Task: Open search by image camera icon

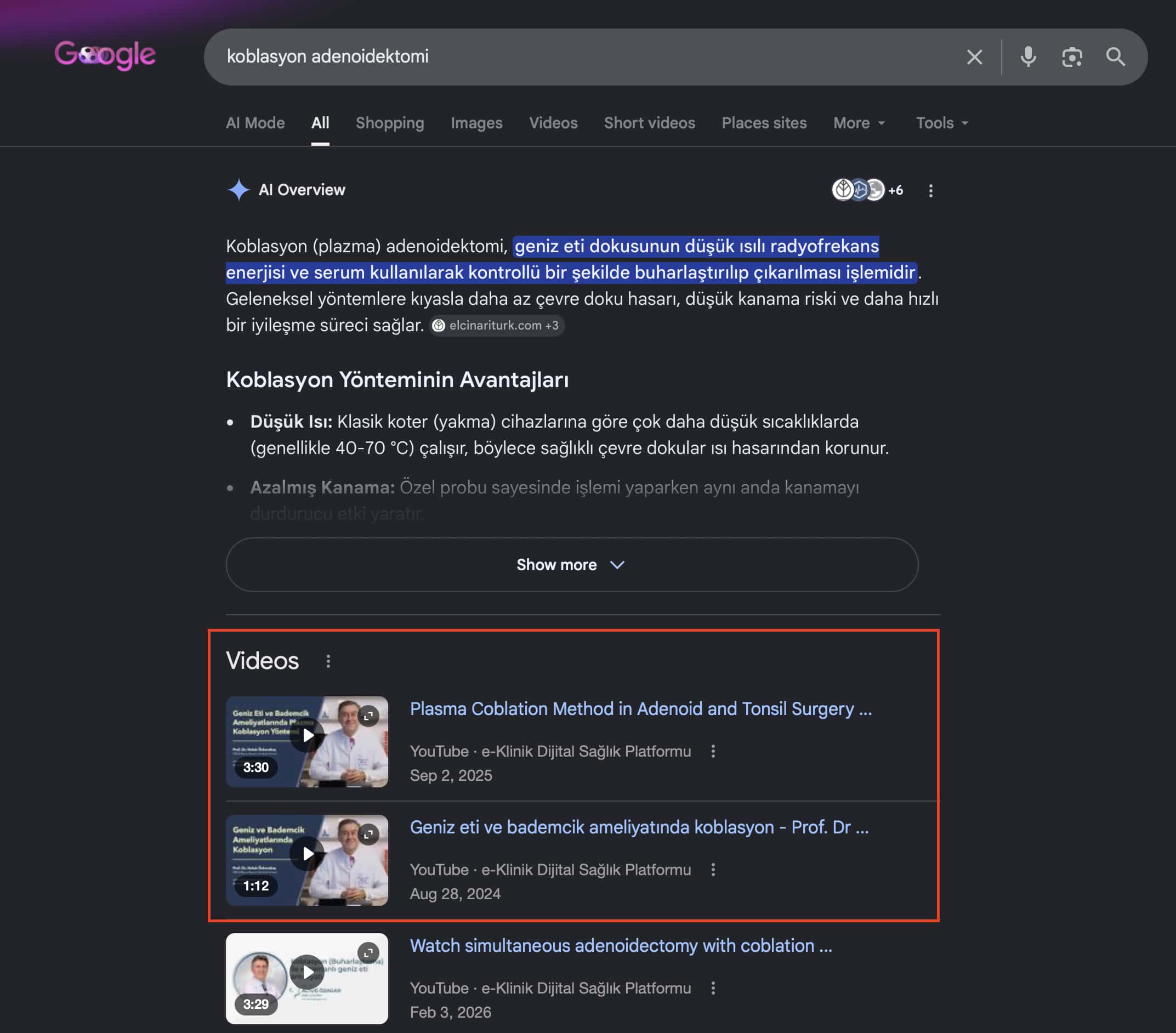Action: pos(1072,57)
